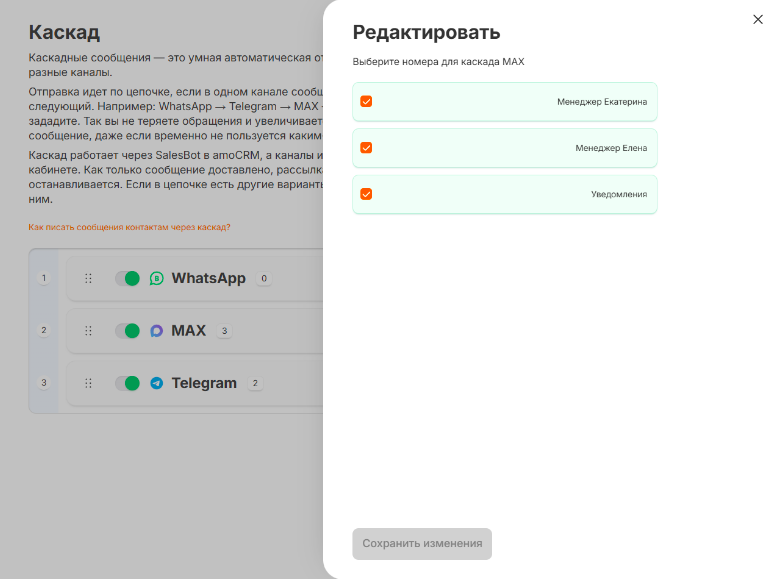Click the Telegram number count badge
Screen dimensions: 771x579
(x=255, y=383)
